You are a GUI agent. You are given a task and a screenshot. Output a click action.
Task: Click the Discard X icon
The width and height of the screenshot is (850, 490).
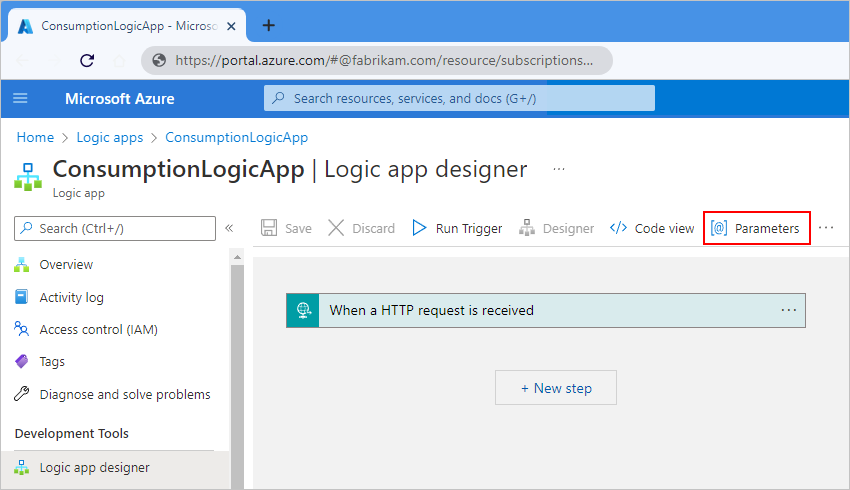click(x=336, y=228)
